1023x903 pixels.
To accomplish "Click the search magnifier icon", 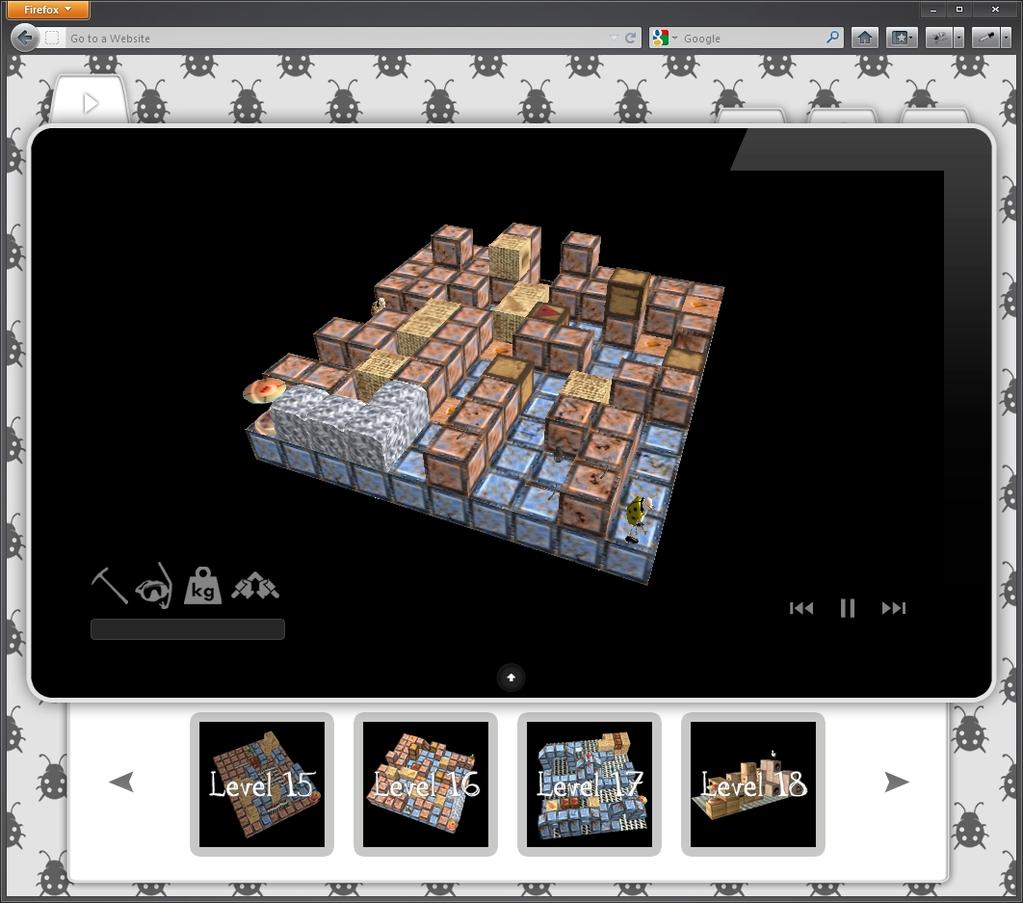I will (832, 38).
